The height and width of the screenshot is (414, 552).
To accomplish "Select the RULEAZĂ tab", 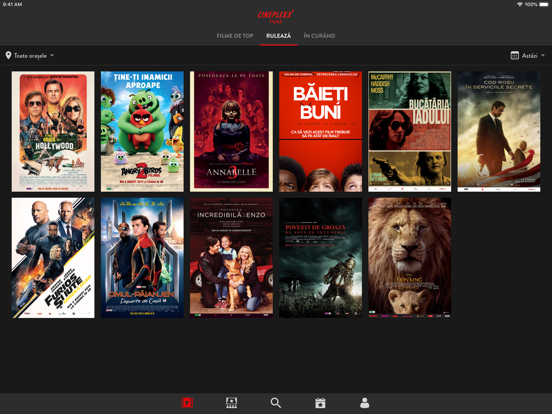I will pos(278,36).
